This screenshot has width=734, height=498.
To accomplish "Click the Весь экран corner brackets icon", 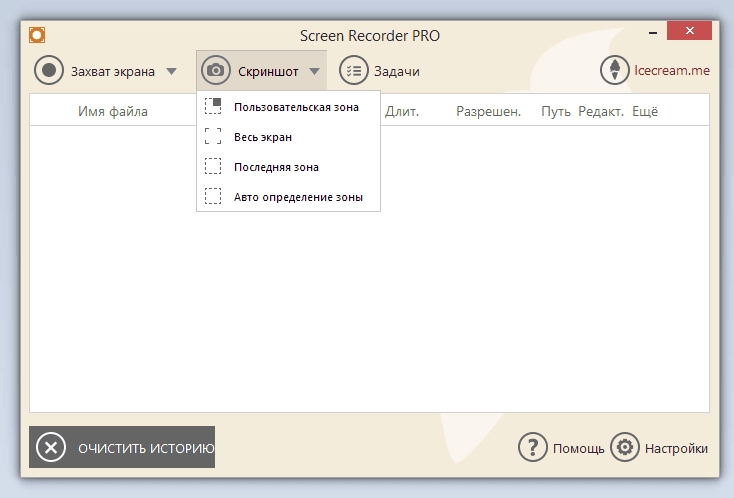I will (213, 136).
